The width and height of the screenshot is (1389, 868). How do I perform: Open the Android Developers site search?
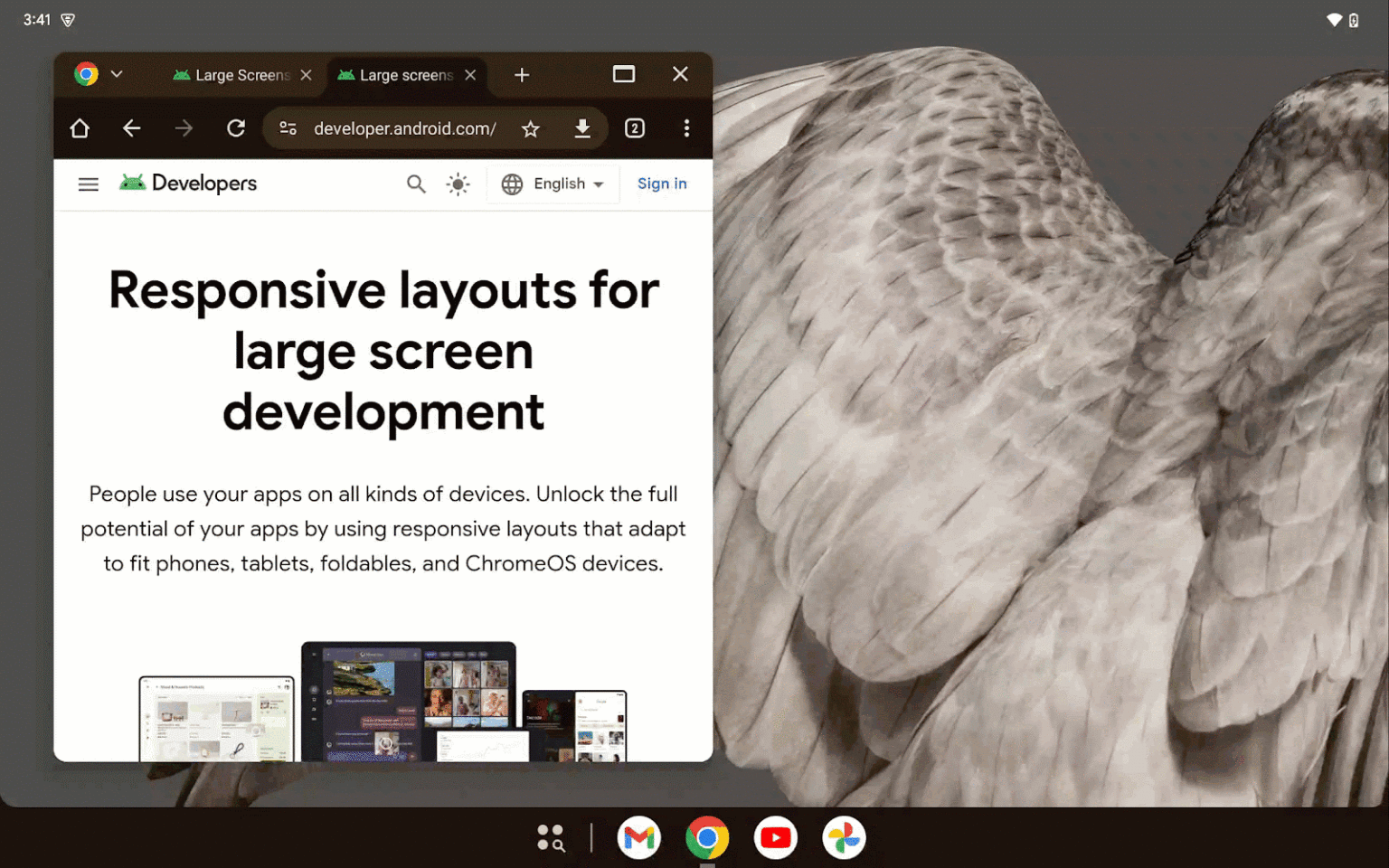click(416, 184)
